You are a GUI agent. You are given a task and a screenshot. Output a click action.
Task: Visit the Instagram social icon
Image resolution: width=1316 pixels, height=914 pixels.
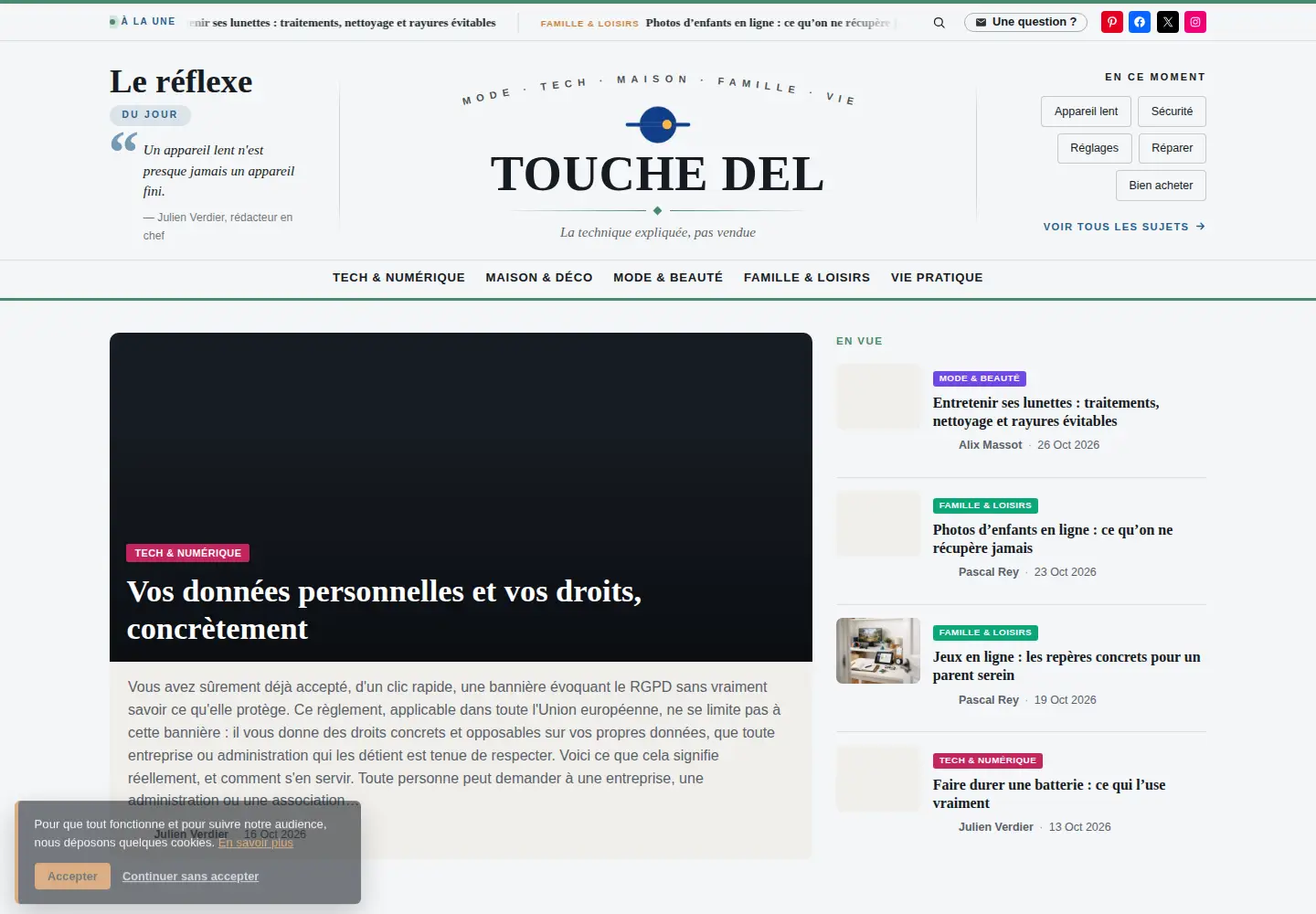1195,22
